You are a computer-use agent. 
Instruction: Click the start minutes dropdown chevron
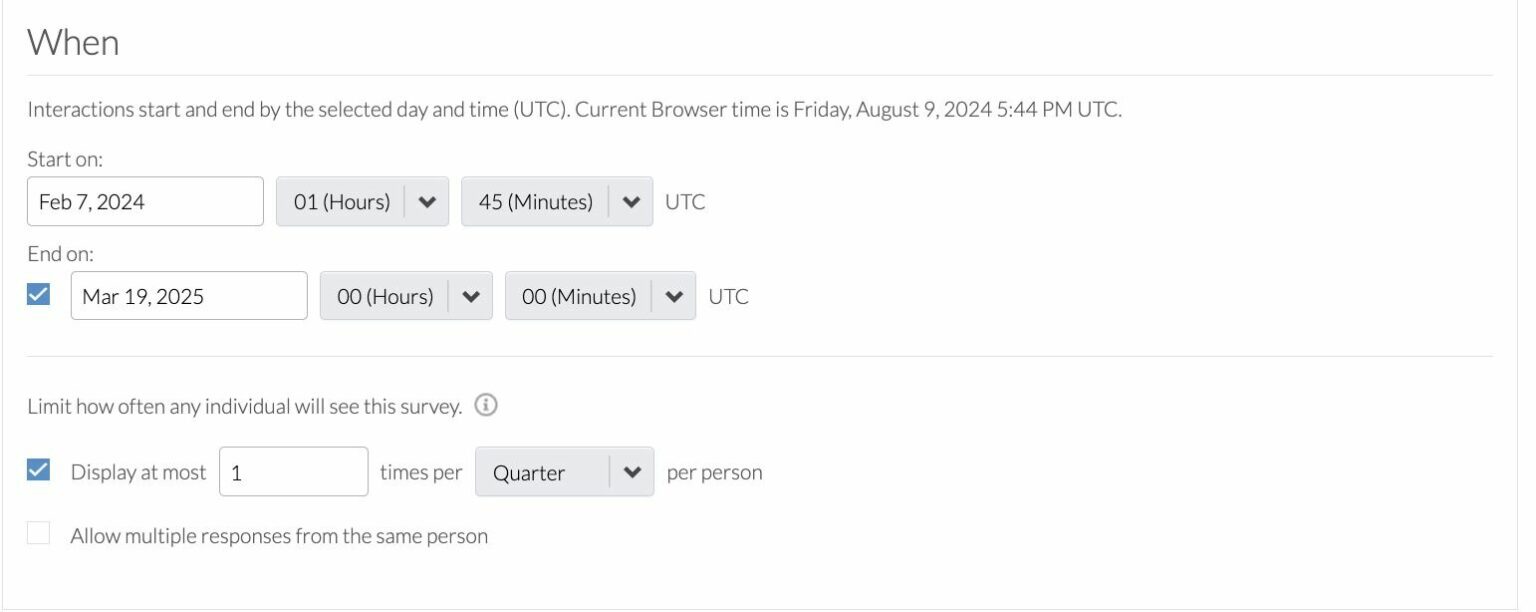tap(631, 200)
